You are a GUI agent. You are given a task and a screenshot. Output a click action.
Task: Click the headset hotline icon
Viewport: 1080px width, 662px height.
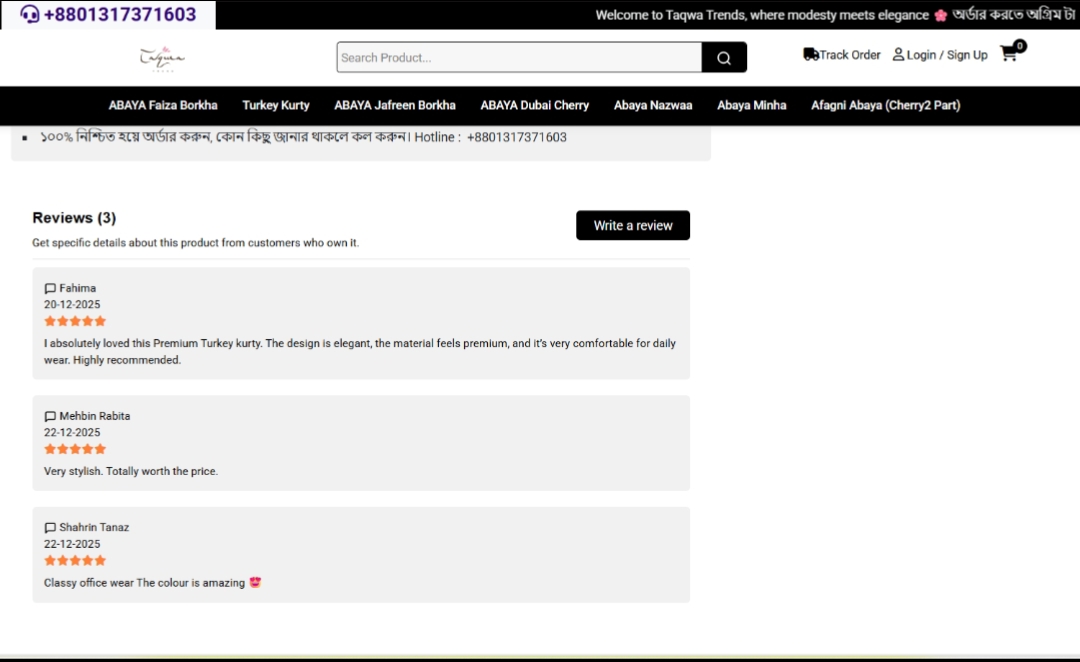(x=30, y=15)
